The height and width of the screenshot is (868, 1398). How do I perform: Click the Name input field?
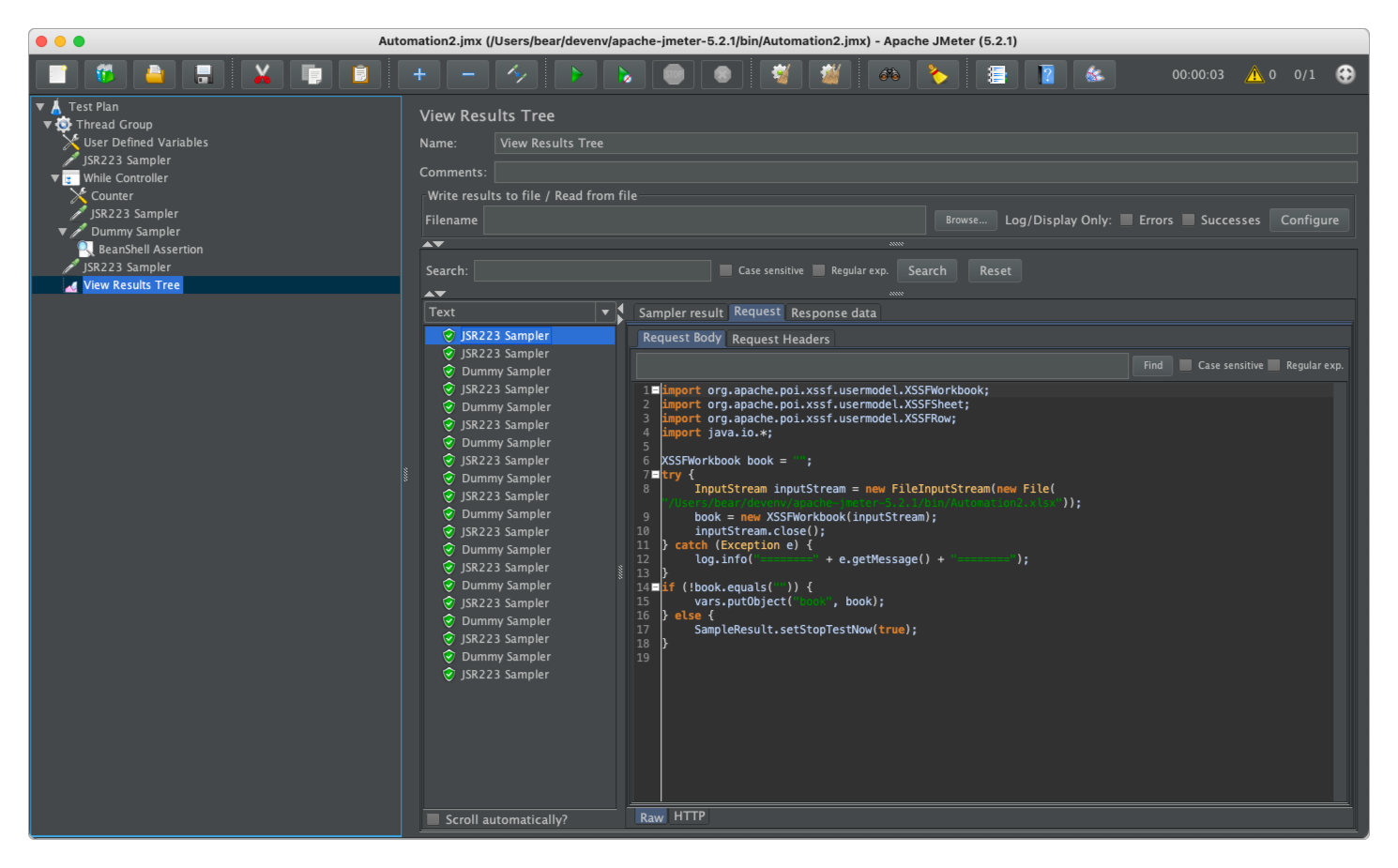tap(925, 143)
